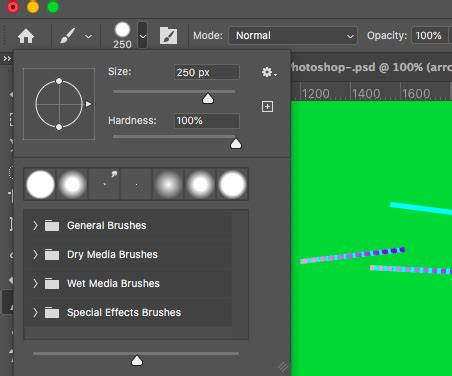Click the Home icon in options bar

[x=26, y=36]
